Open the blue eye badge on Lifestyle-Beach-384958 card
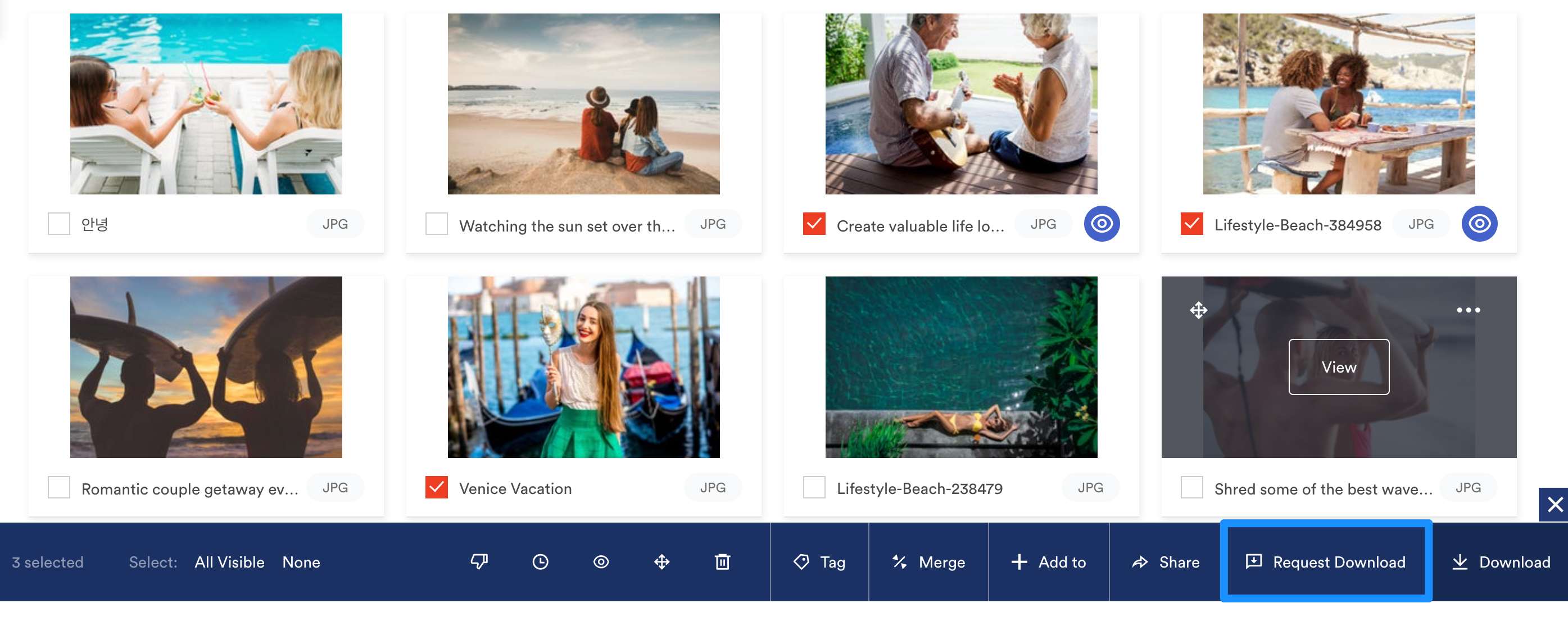1568x626 pixels. pos(1479,224)
